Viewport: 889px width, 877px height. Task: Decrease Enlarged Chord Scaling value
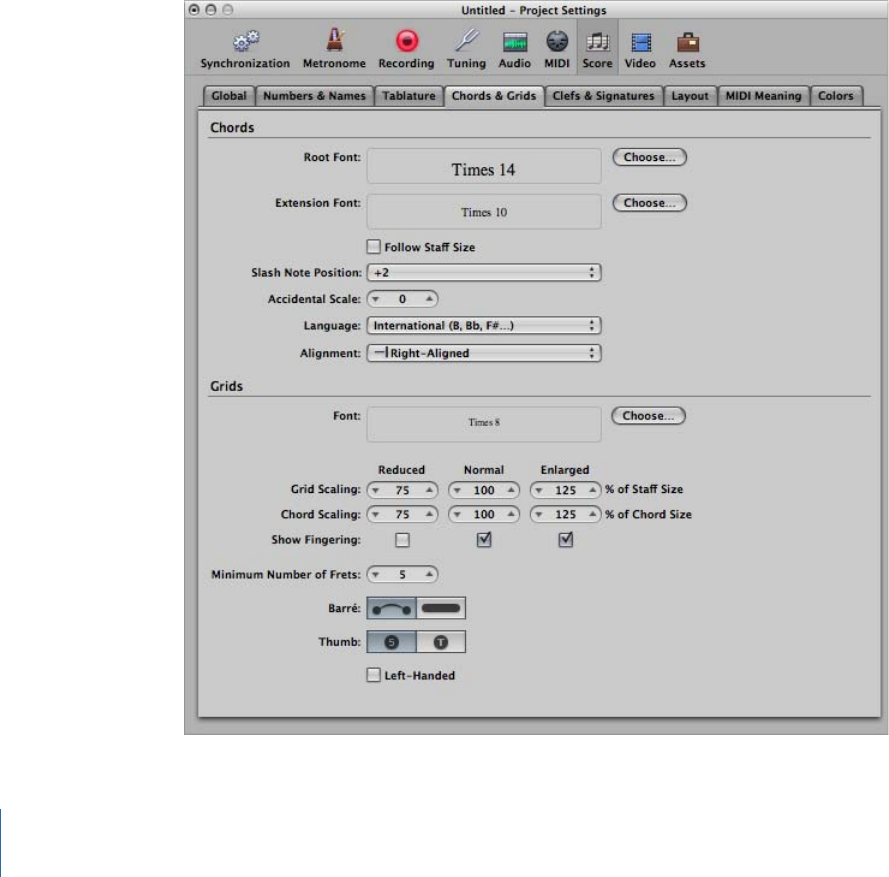pos(539,514)
